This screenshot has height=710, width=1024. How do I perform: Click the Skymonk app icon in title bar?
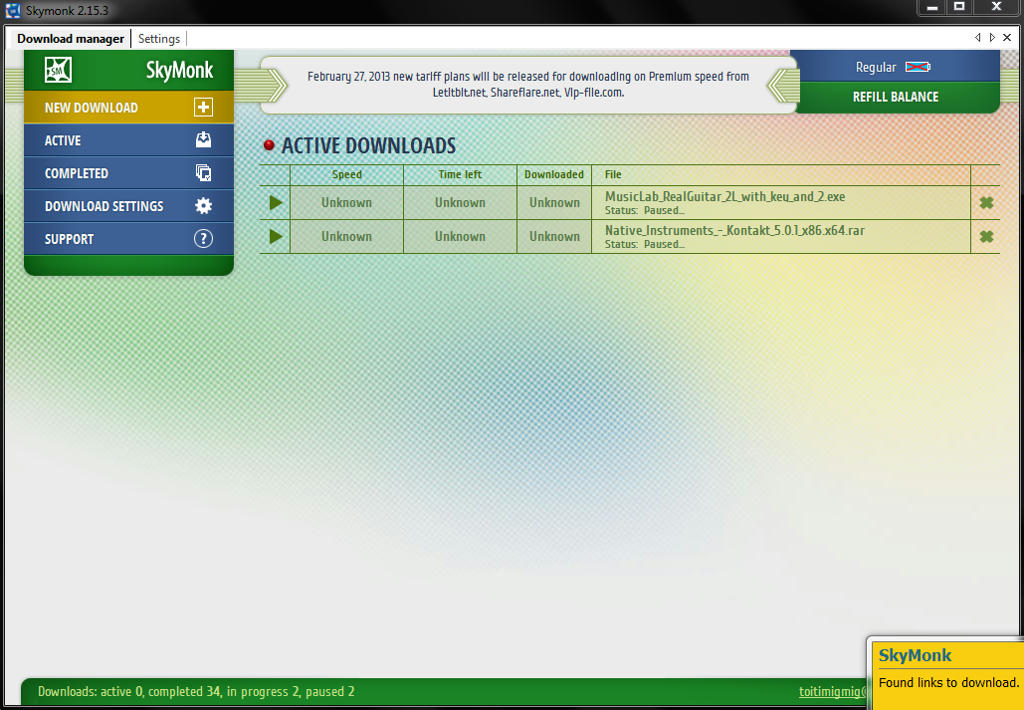13,10
